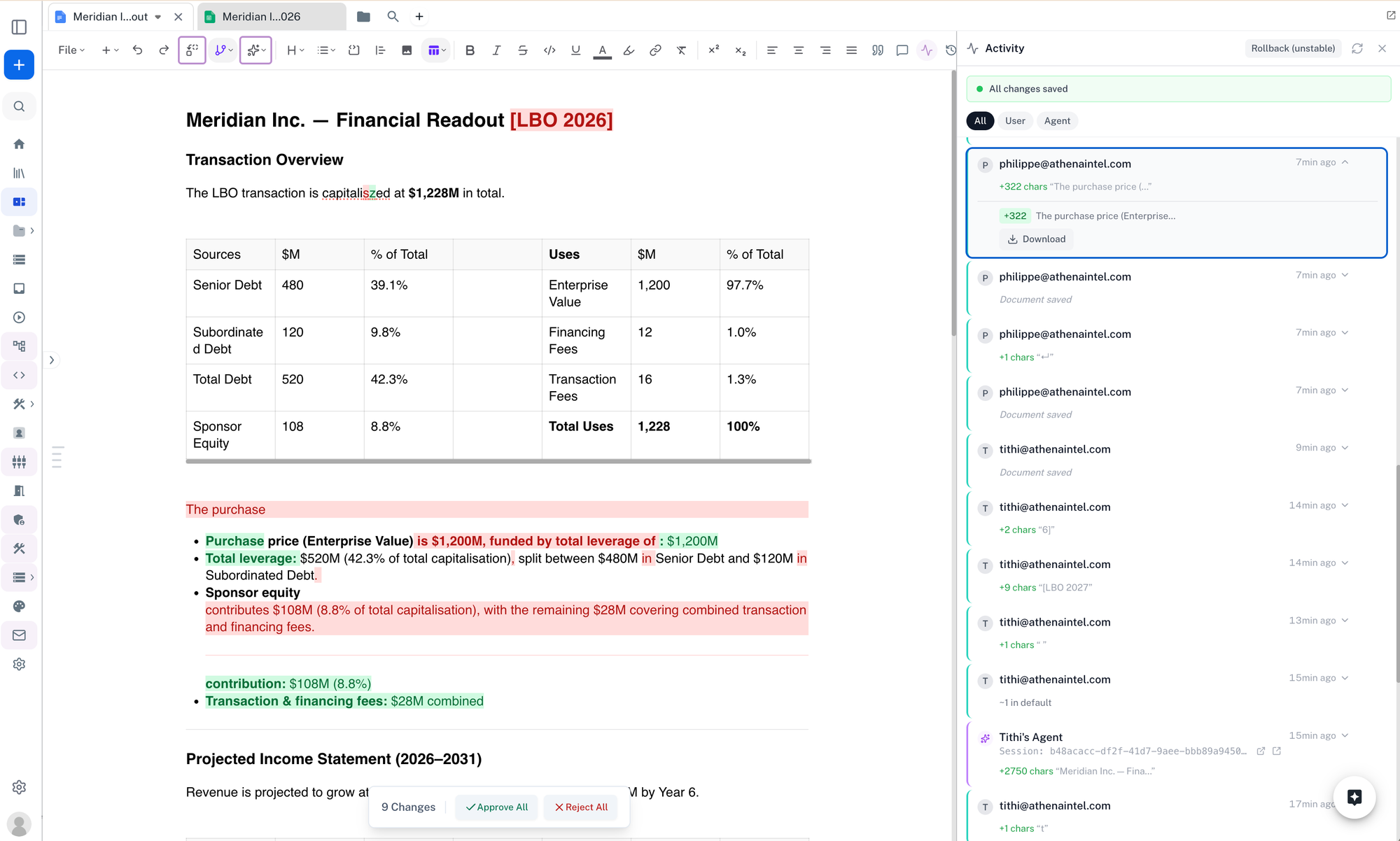Click the italic formatting icon
This screenshot has width=1400, height=841.
(x=496, y=50)
